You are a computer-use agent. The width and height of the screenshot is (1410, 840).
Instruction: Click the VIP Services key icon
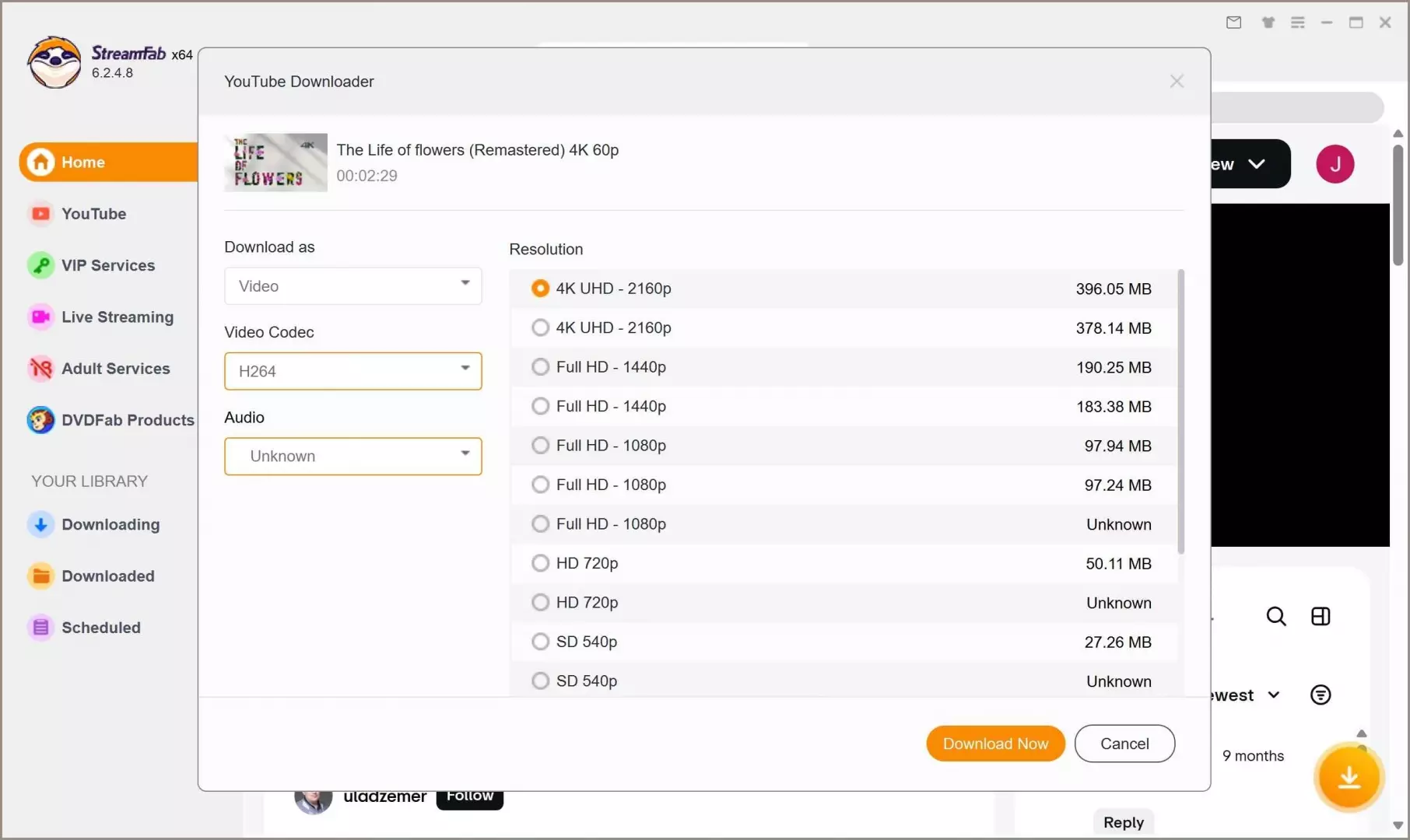[x=40, y=265]
